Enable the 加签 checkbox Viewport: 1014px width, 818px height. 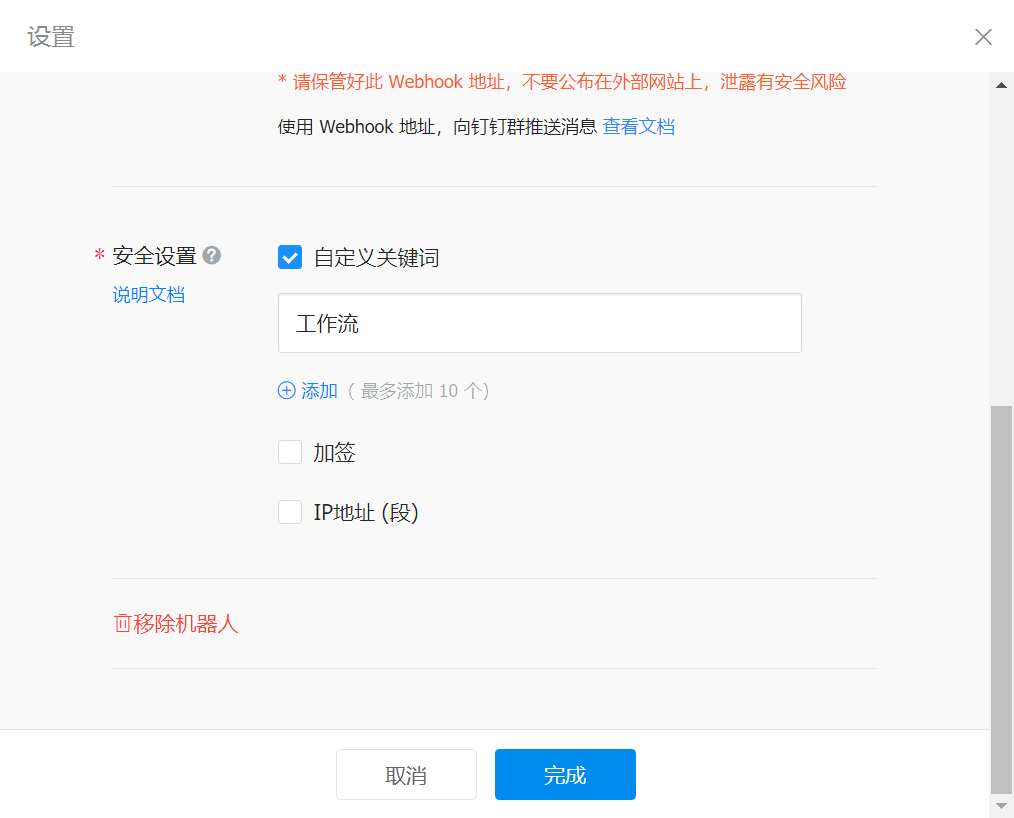coord(290,453)
